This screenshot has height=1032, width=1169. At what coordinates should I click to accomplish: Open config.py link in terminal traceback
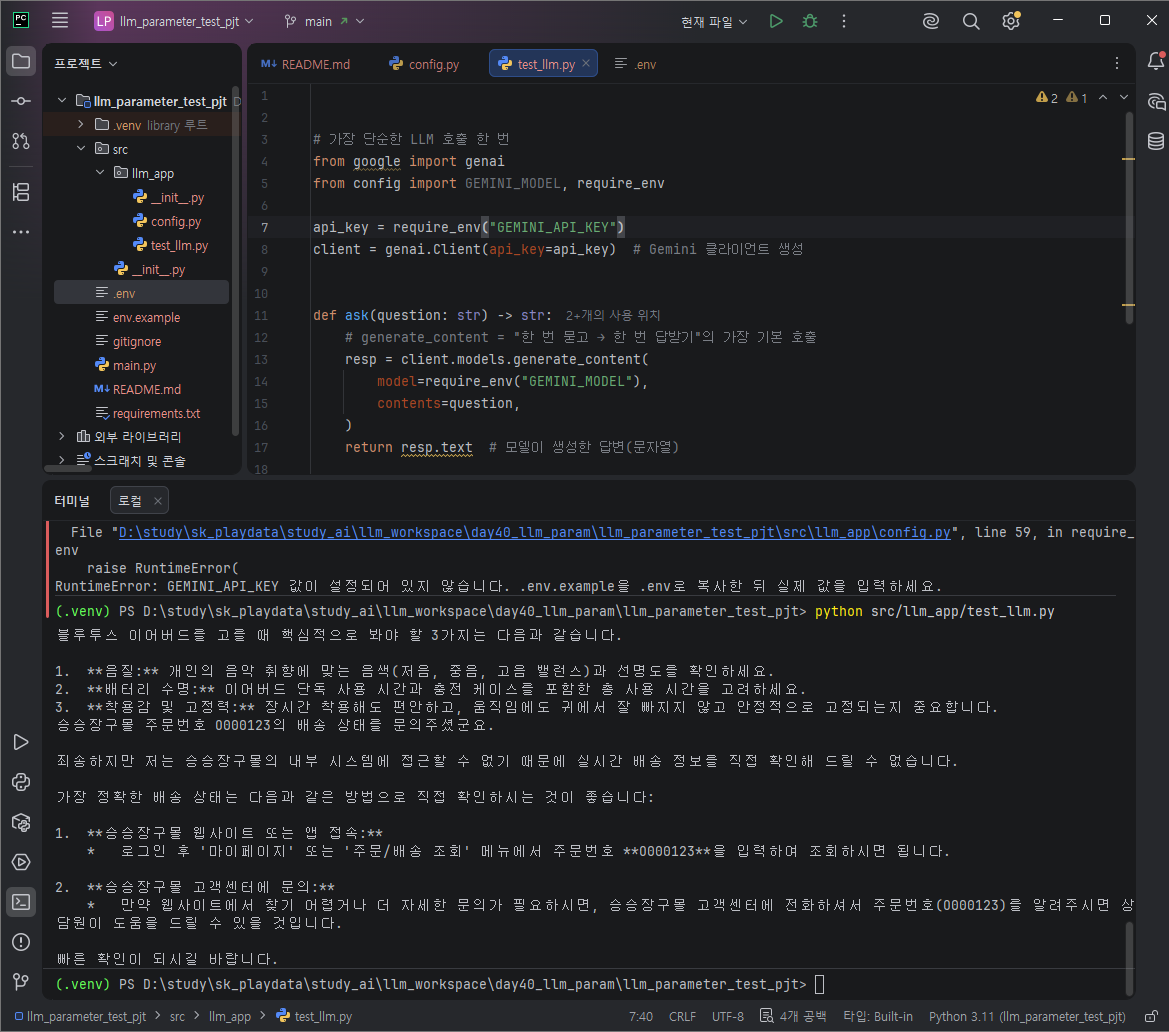[535, 532]
